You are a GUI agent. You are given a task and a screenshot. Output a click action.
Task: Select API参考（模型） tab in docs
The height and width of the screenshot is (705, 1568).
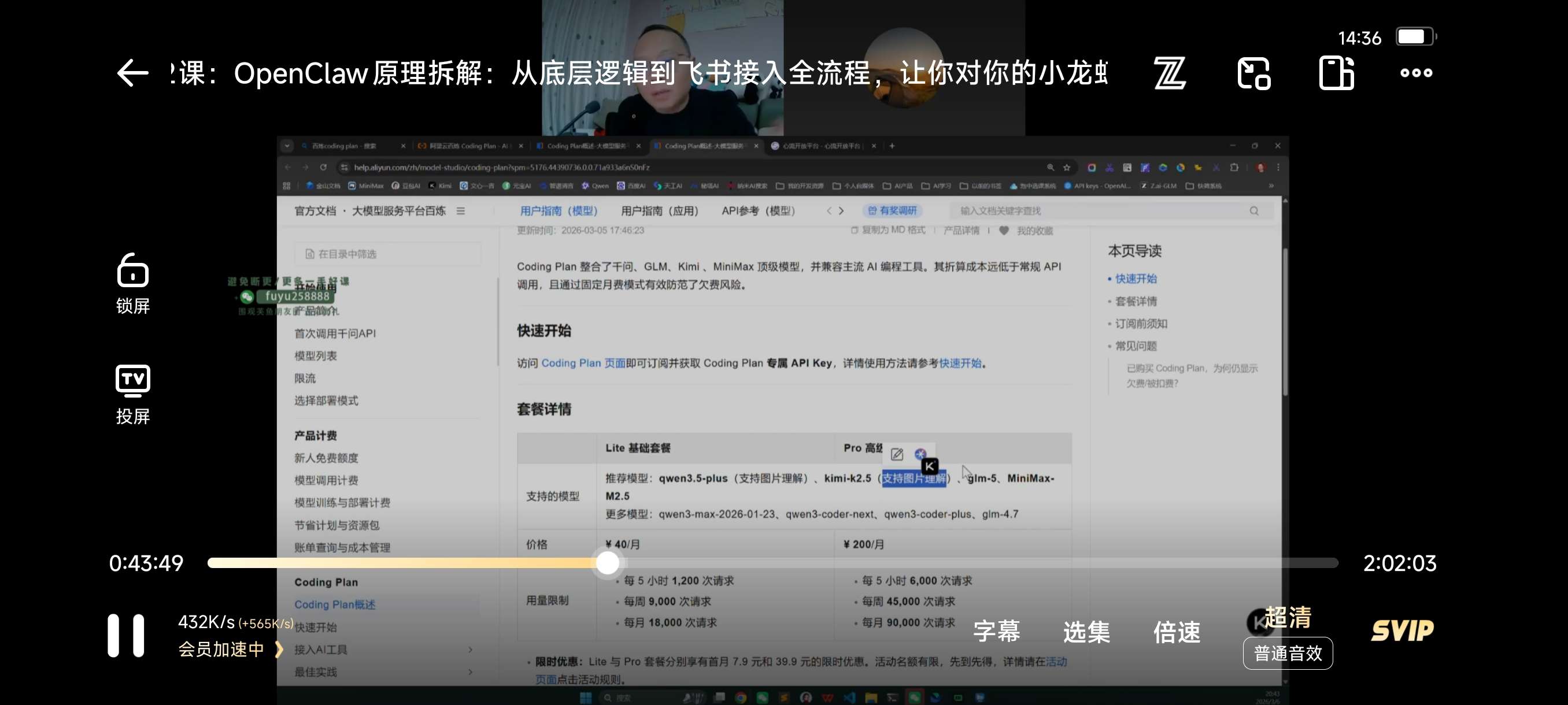[759, 210]
